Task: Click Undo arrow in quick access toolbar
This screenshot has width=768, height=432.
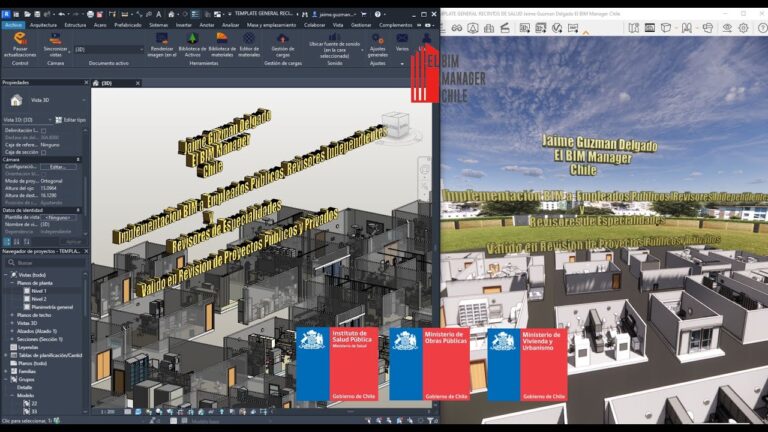Action: pyautogui.click(x=61, y=14)
